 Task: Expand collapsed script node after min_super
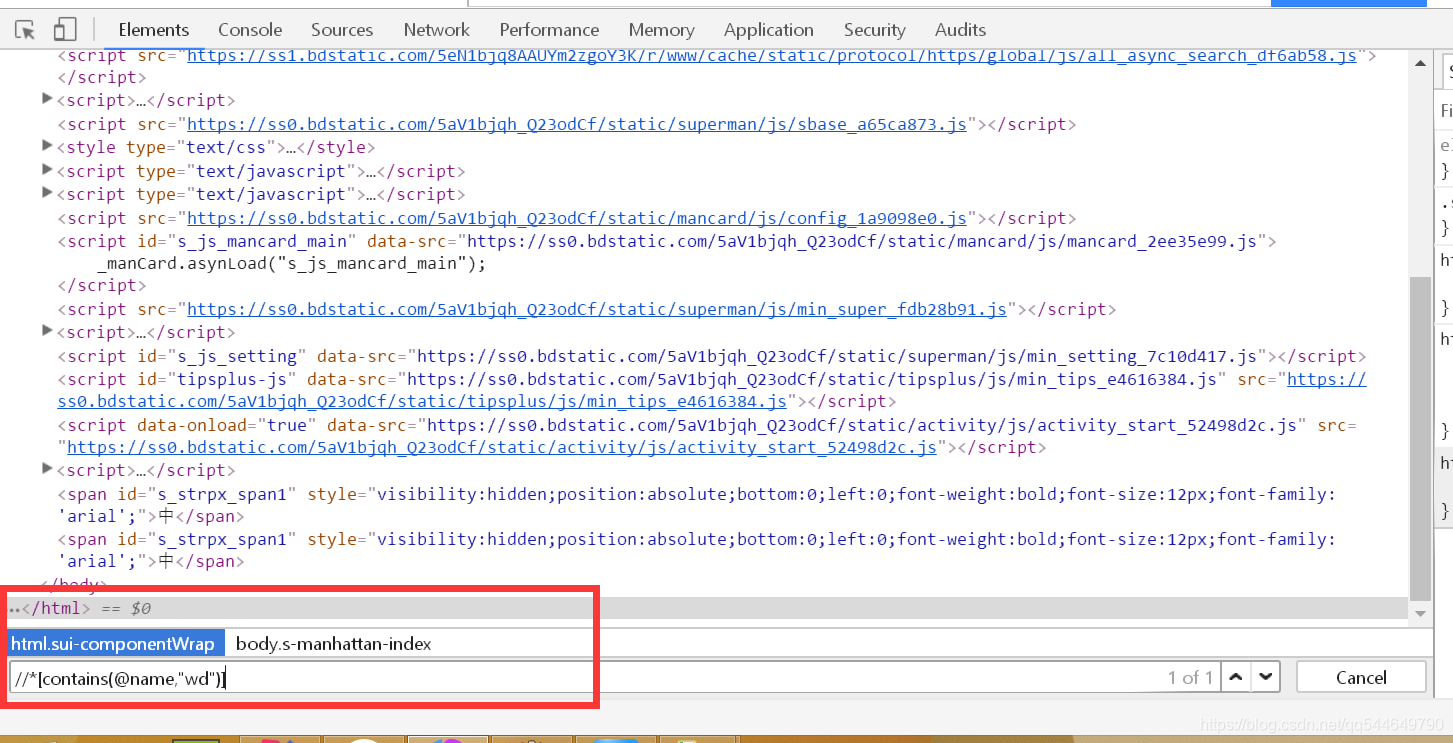click(47, 331)
